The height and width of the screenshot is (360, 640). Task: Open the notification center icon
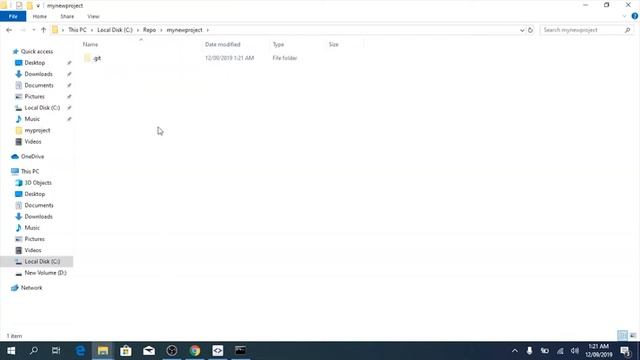[626, 351]
